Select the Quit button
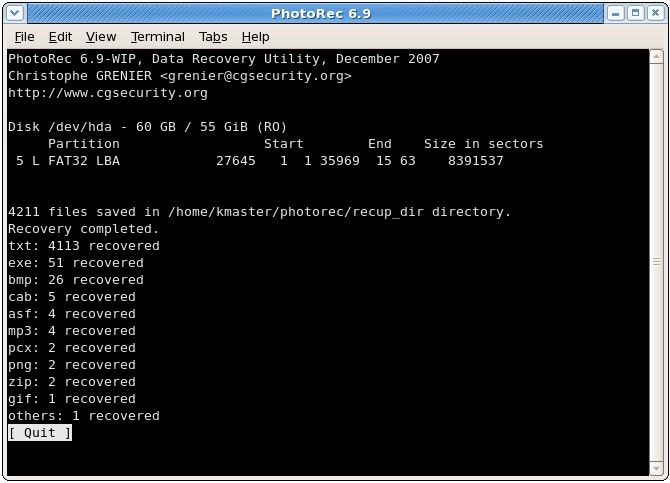This screenshot has height=483, width=670. pyautogui.click(x=40, y=433)
